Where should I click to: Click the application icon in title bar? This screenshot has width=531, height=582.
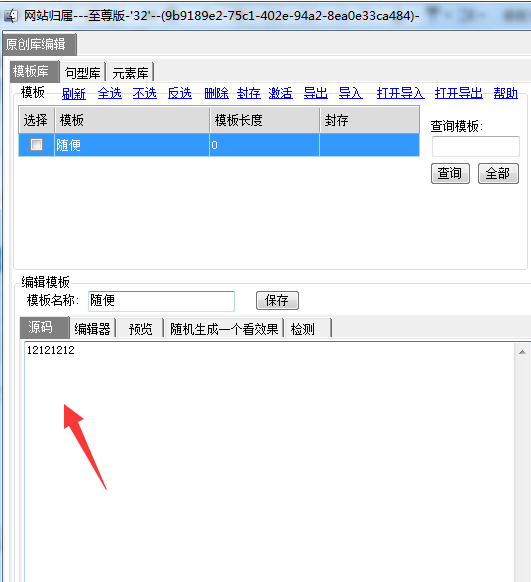click(11, 16)
